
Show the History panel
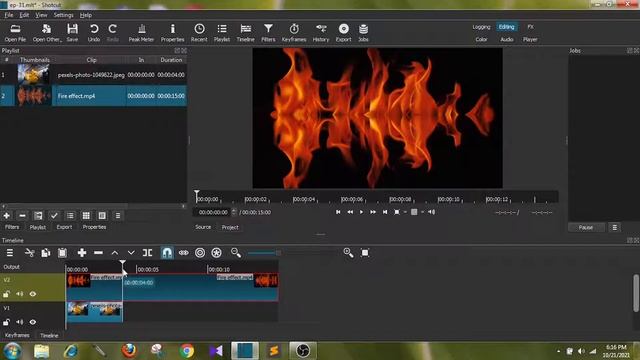tap(321, 33)
